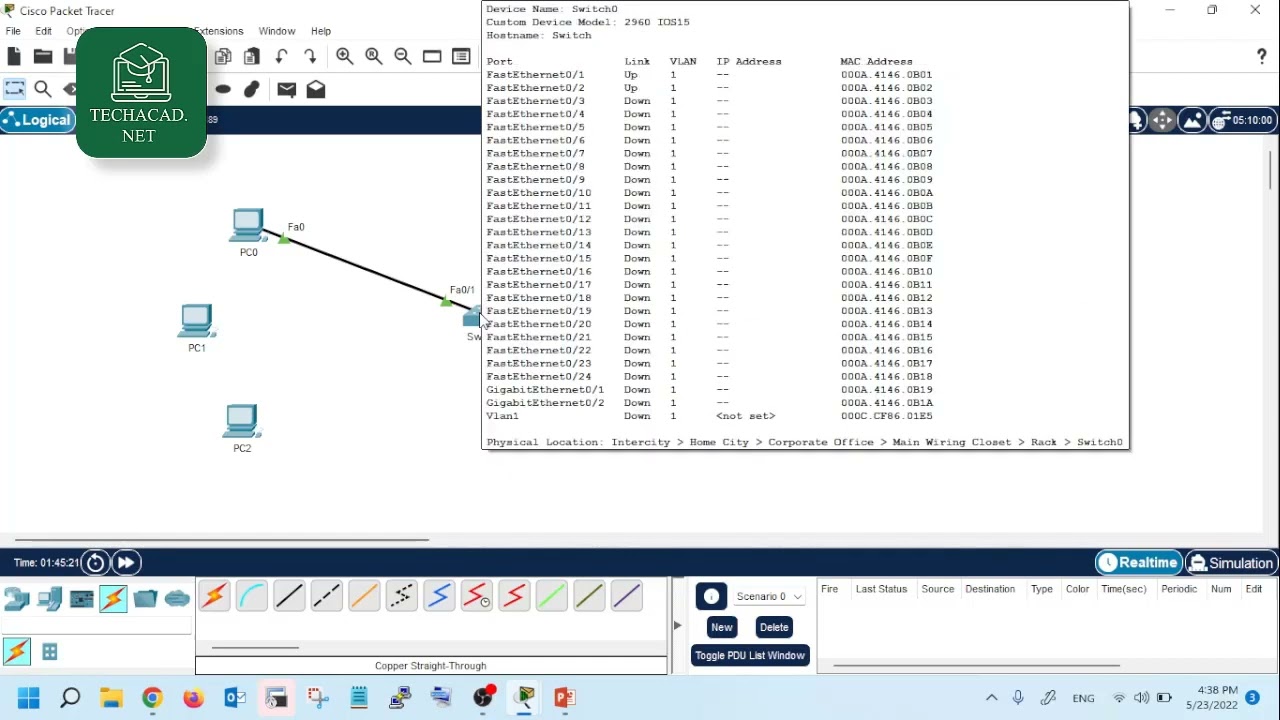Screen dimensions: 1280x720
Task: Reset zoom with the R magnifier icon
Action: [x=374, y=57]
